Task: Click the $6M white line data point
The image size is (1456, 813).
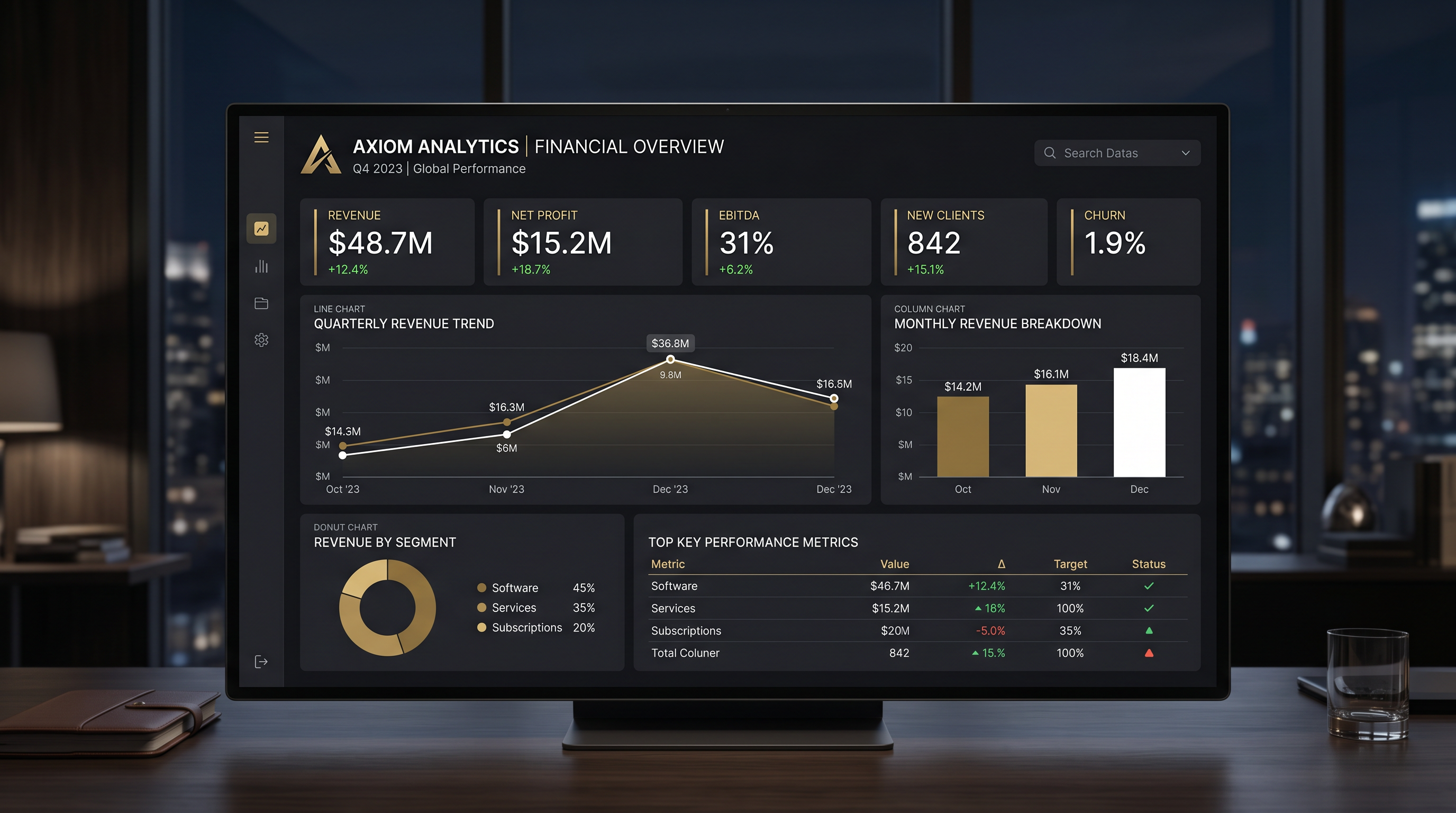Action: tap(507, 434)
